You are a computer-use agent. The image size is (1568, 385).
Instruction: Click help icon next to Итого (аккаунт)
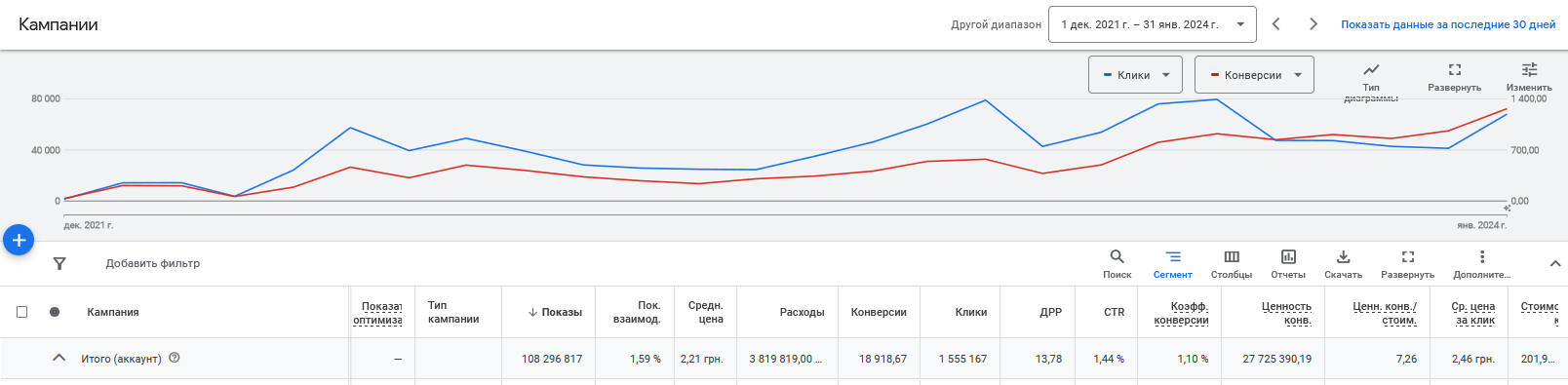point(175,358)
